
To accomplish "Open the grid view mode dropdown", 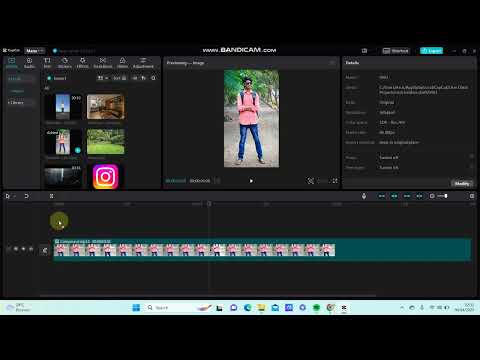I will 103,78.
